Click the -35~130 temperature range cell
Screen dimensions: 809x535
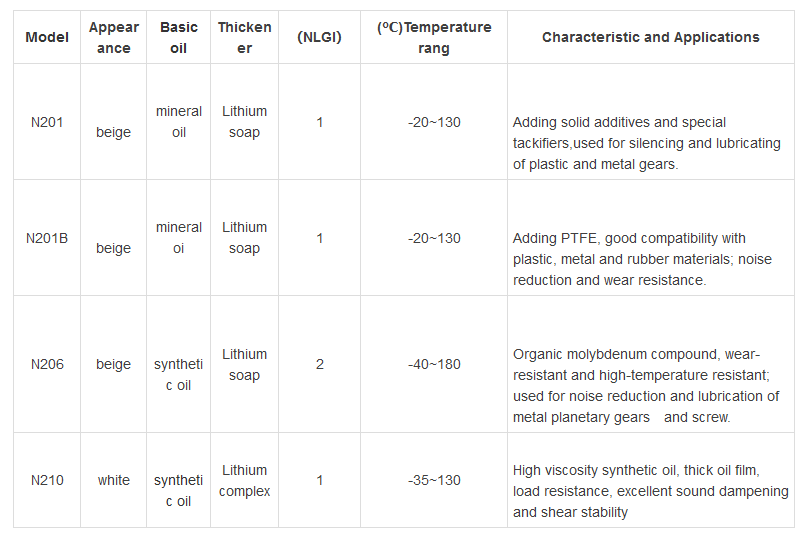point(434,480)
